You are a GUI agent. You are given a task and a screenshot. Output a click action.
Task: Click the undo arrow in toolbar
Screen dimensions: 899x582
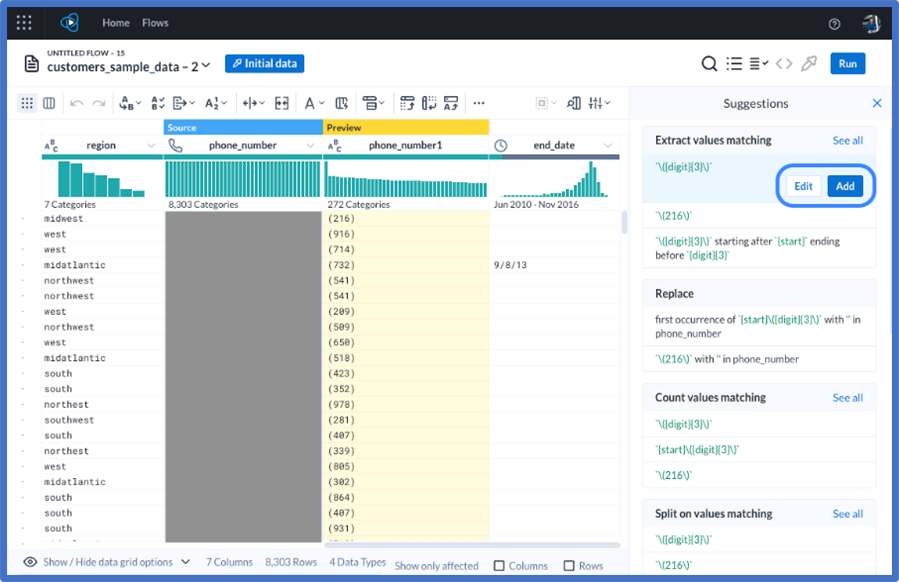tap(76, 103)
